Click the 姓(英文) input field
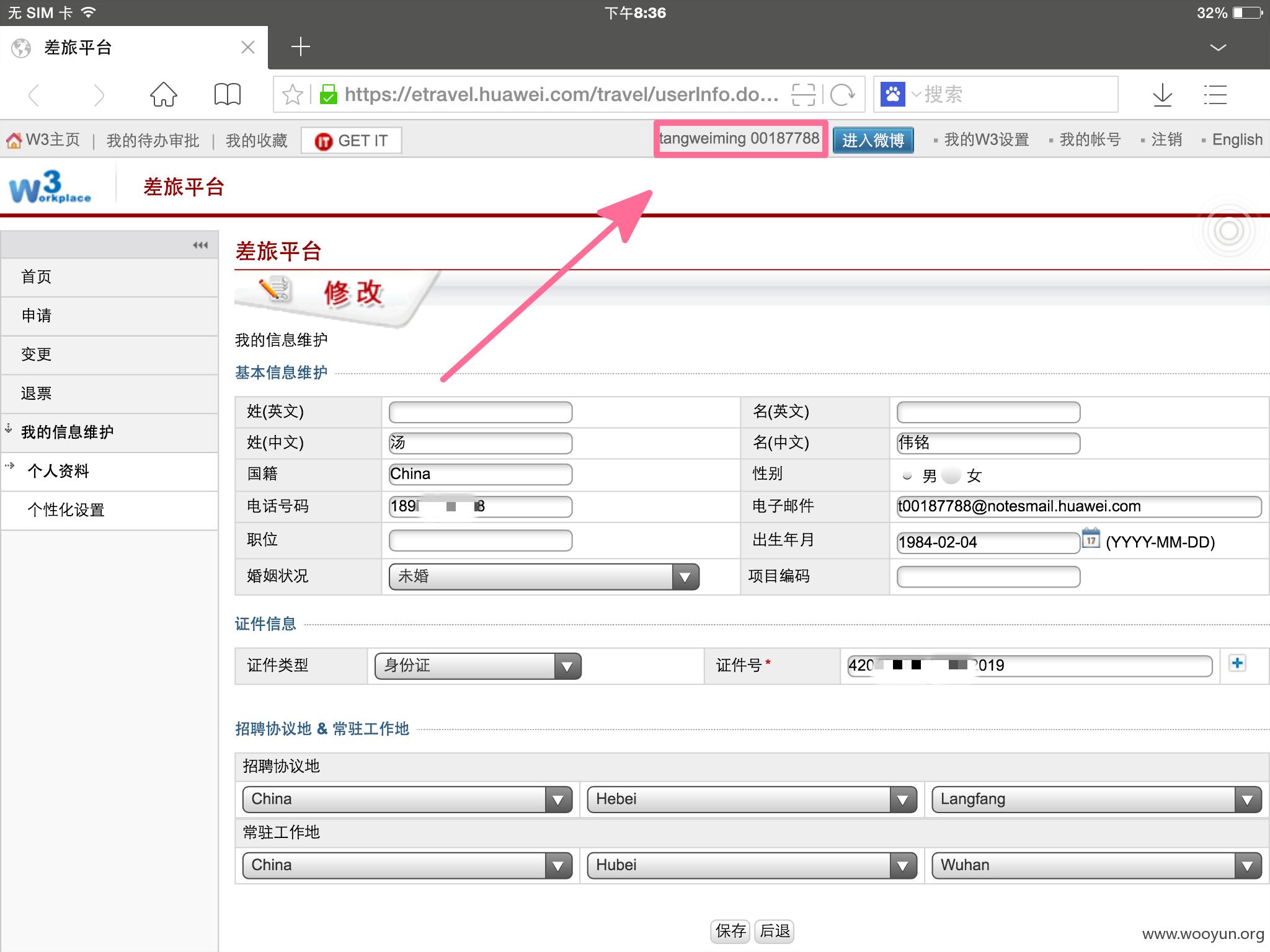1270x952 pixels. click(x=481, y=412)
